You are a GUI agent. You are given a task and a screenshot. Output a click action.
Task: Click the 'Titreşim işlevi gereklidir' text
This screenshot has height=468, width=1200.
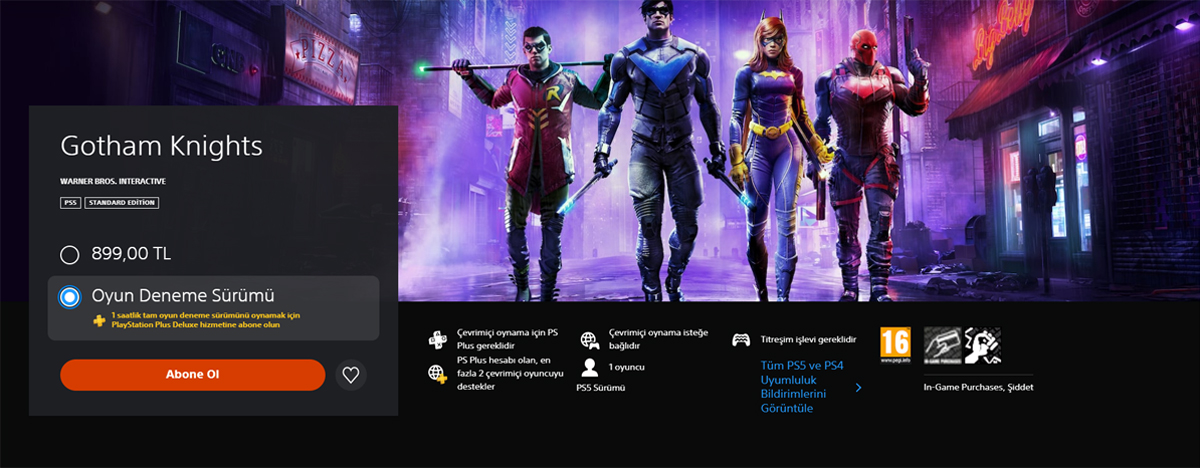point(808,339)
